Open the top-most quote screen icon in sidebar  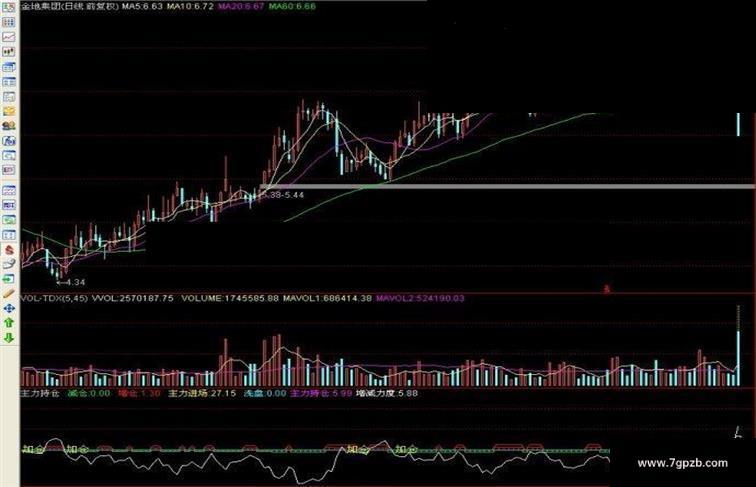(x=9, y=7)
